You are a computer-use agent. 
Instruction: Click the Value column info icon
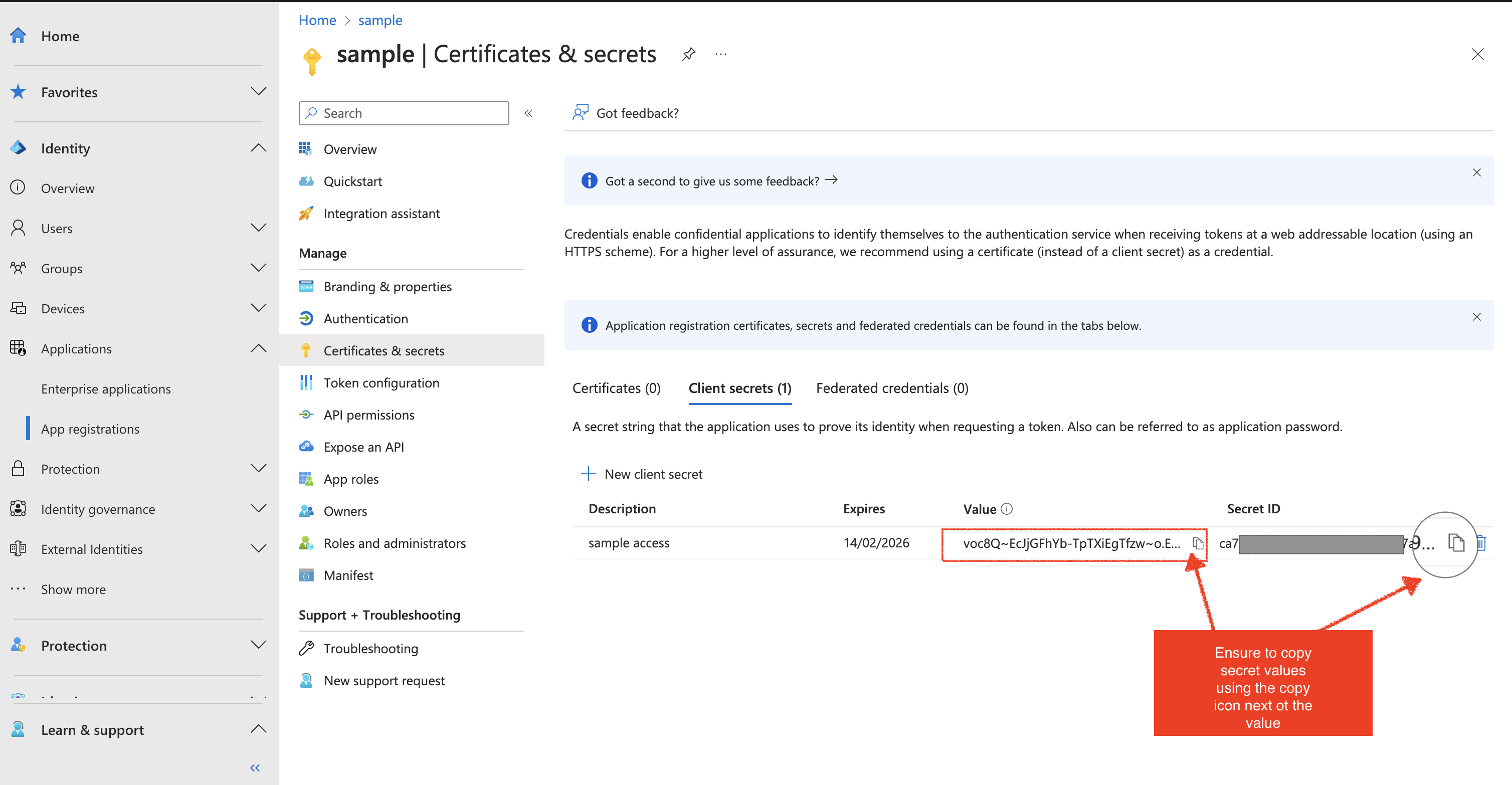[x=1007, y=509]
